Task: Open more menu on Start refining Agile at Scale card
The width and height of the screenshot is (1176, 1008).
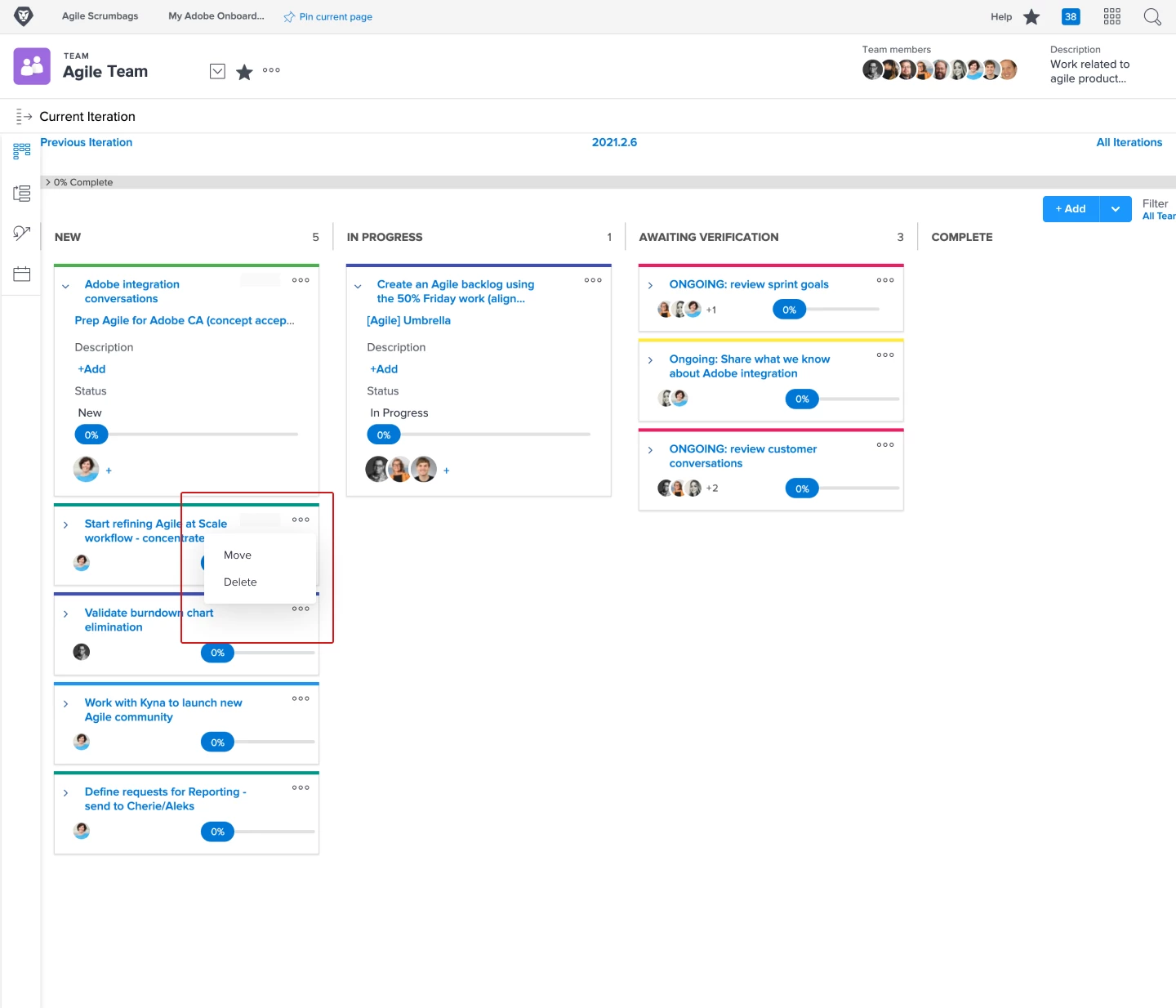Action: [301, 520]
